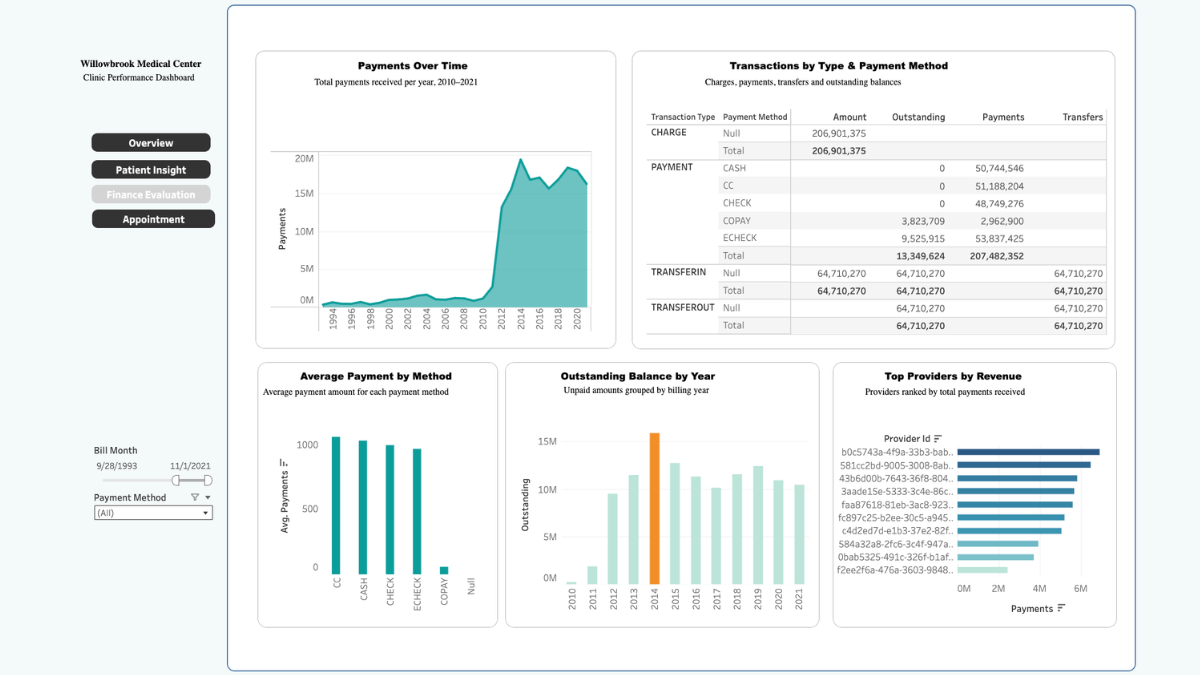
Task: Click the 2011 bar in Outstanding Balance chart
Action: (592, 575)
